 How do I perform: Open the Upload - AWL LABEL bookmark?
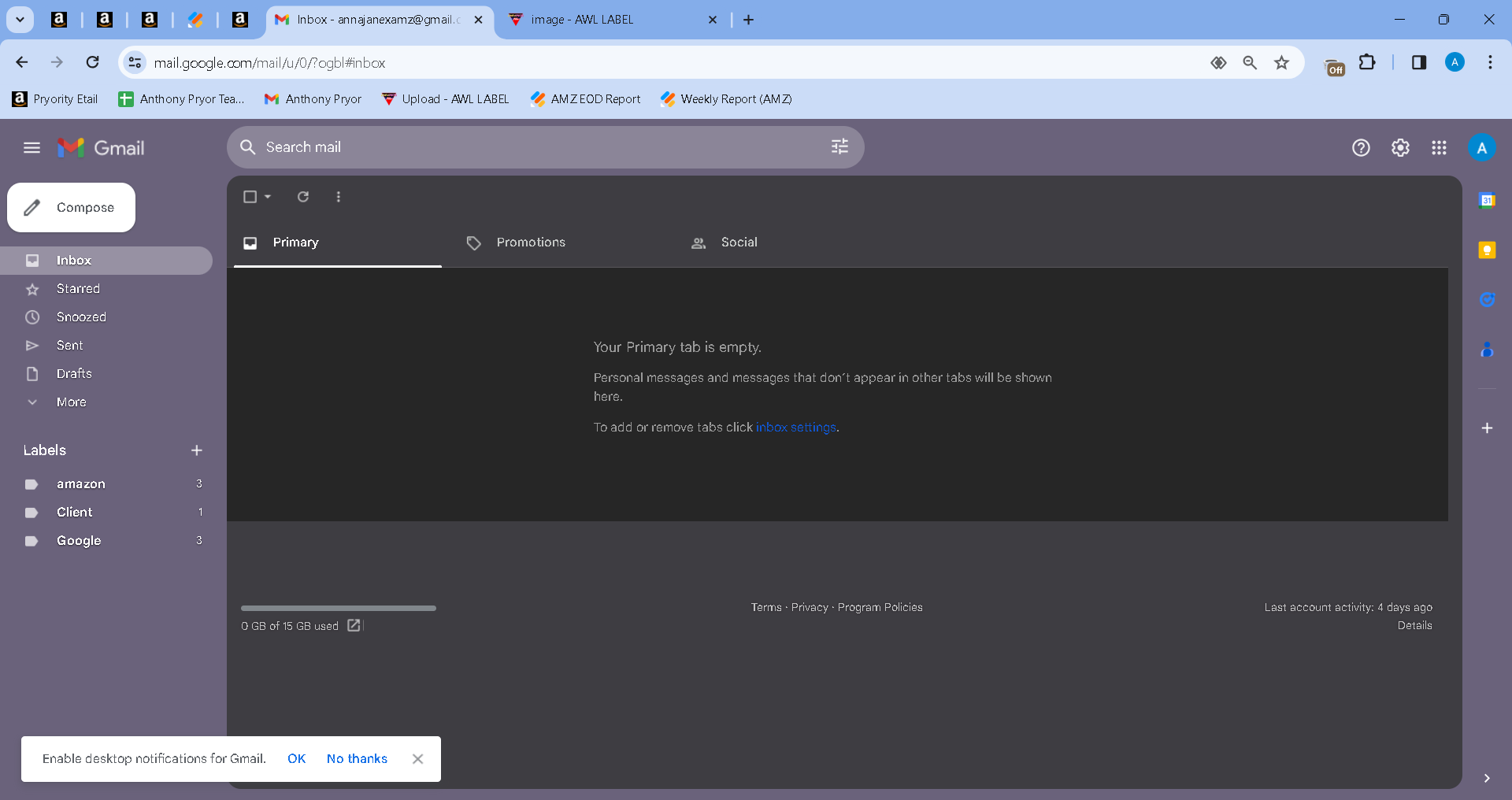446,99
